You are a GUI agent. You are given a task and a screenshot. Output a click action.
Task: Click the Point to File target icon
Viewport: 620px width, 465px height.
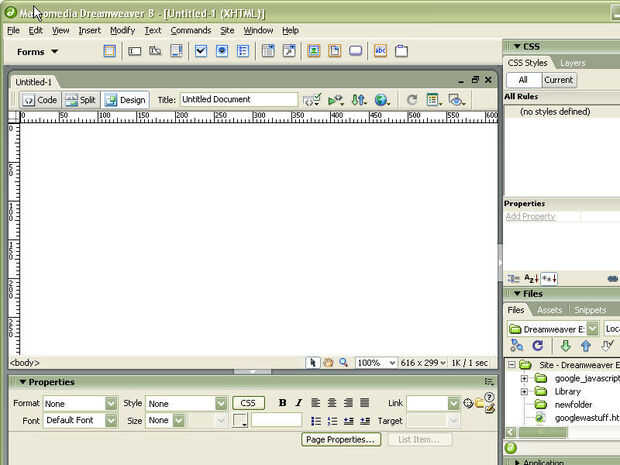pyautogui.click(x=468, y=403)
